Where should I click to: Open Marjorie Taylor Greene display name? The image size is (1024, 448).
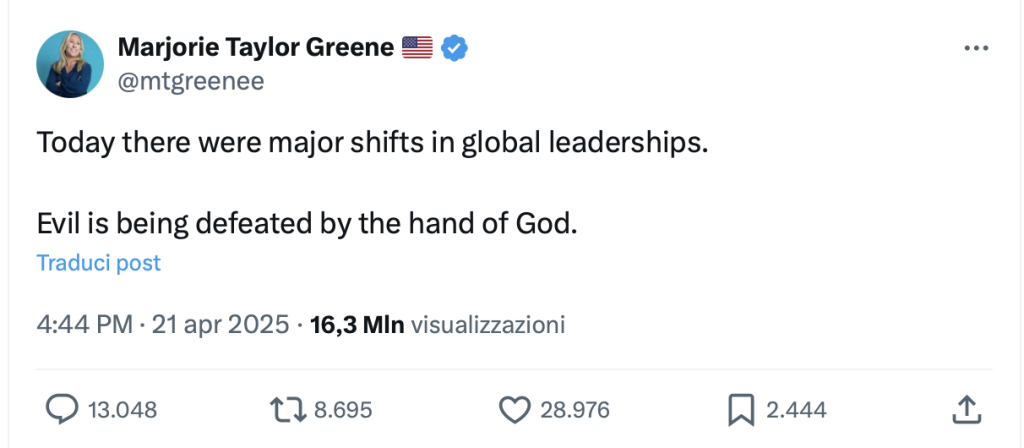click(x=255, y=47)
